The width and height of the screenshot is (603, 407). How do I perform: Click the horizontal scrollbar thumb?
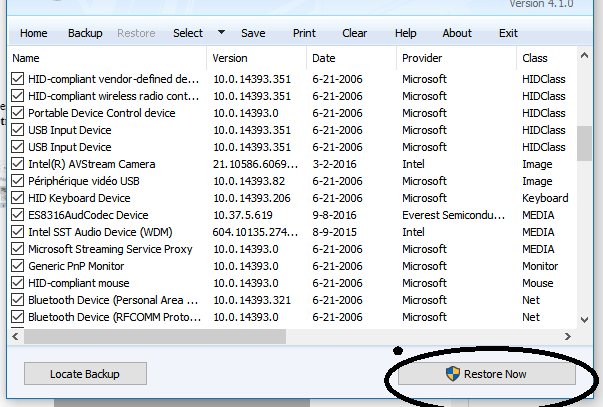click(x=155, y=337)
